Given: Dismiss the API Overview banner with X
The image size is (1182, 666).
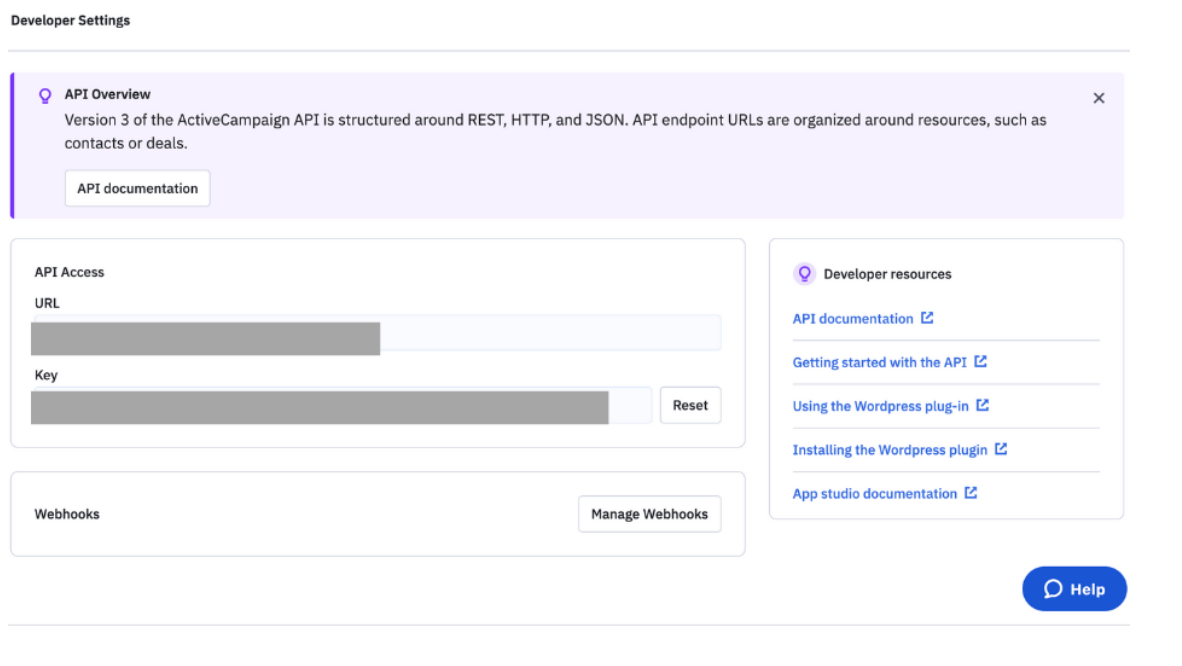Looking at the screenshot, I should 1098,98.
